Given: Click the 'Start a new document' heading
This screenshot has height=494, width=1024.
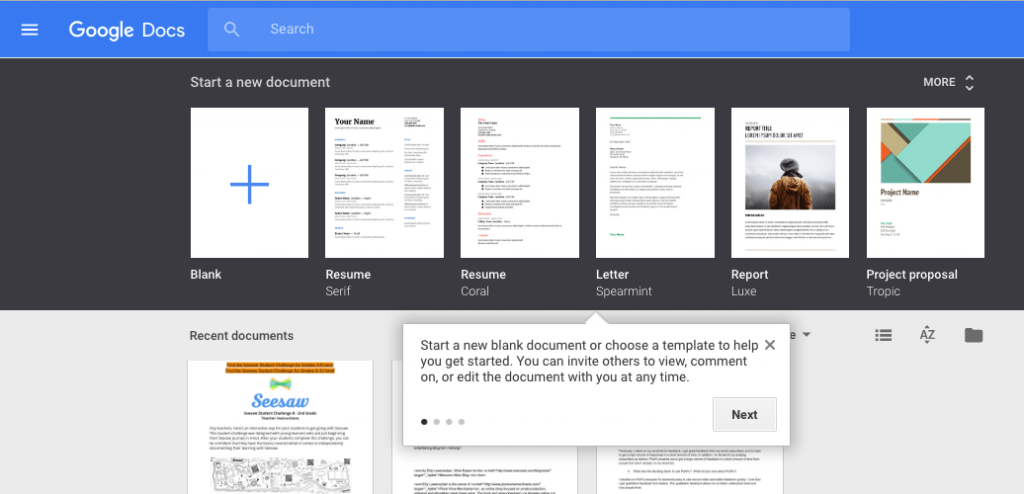Looking at the screenshot, I should click(x=260, y=82).
